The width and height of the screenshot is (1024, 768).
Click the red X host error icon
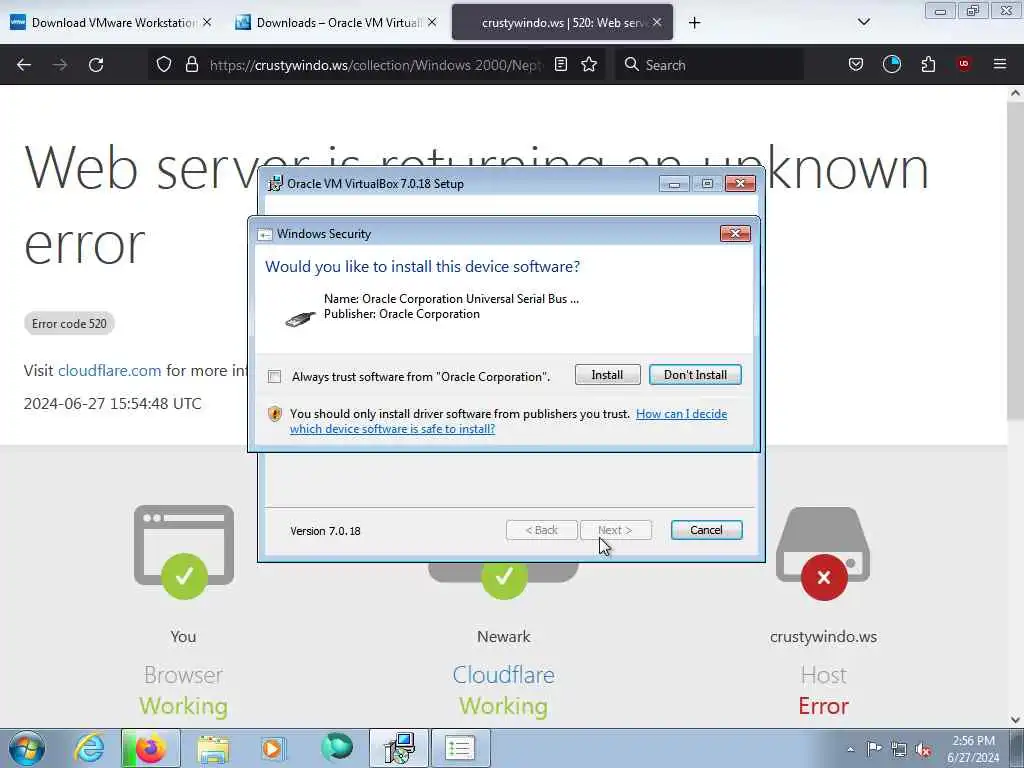(x=824, y=577)
